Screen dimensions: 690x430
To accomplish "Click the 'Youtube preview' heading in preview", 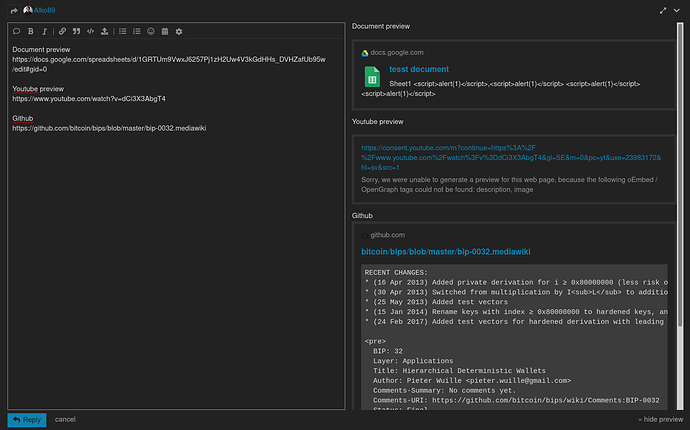I will click(378, 121).
